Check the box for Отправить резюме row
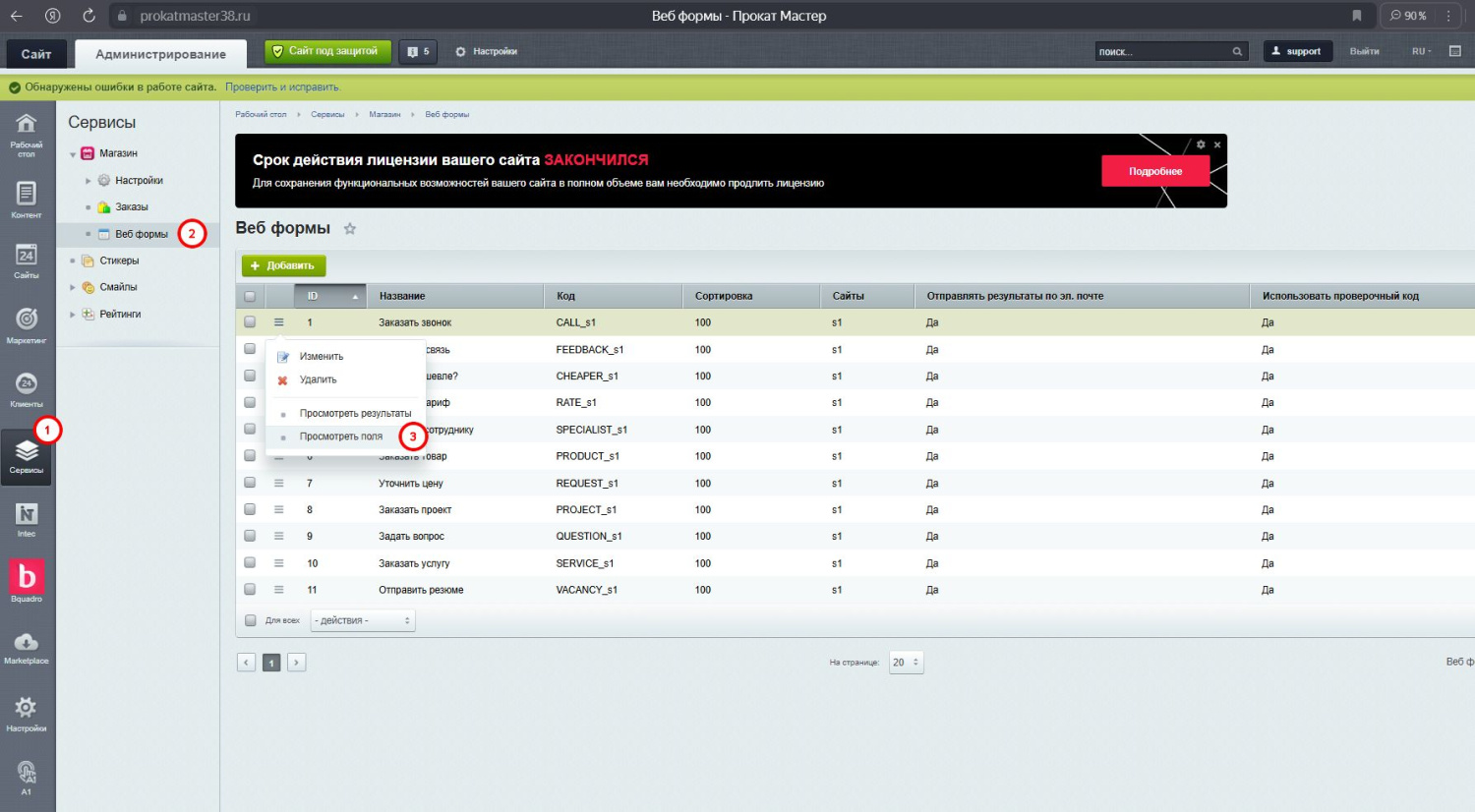The height and width of the screenshot is (812, 1475). pyautogui.click(x=250, y=590)
